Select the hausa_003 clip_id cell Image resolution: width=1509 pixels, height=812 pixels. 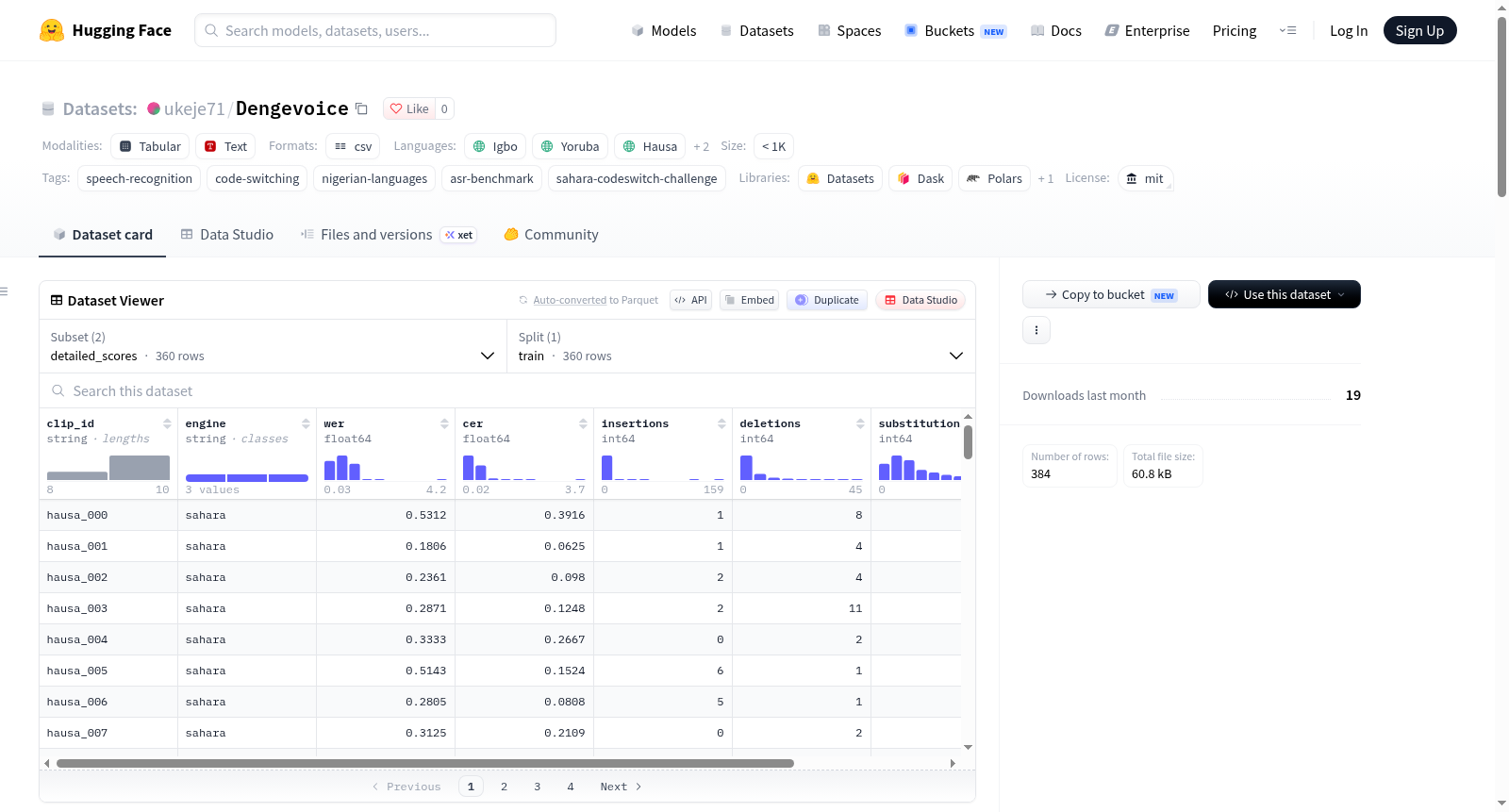coord(108,608)
